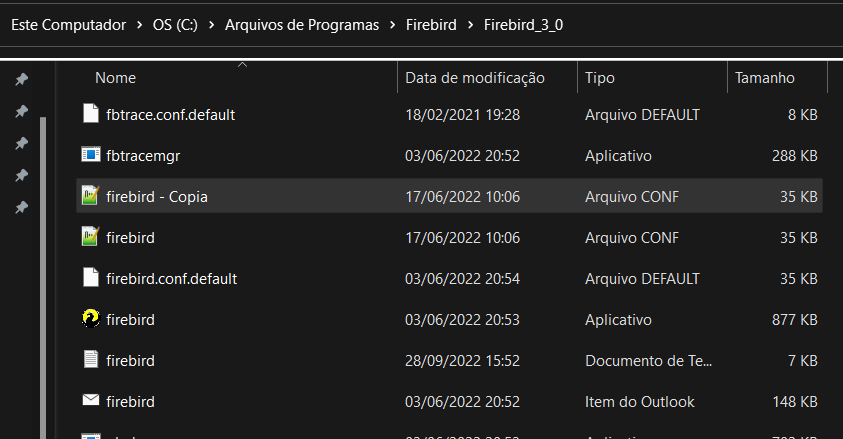
Task: Expand chevron after 'Este Computador' breadcrumb
Action: (x=140, y=25)
